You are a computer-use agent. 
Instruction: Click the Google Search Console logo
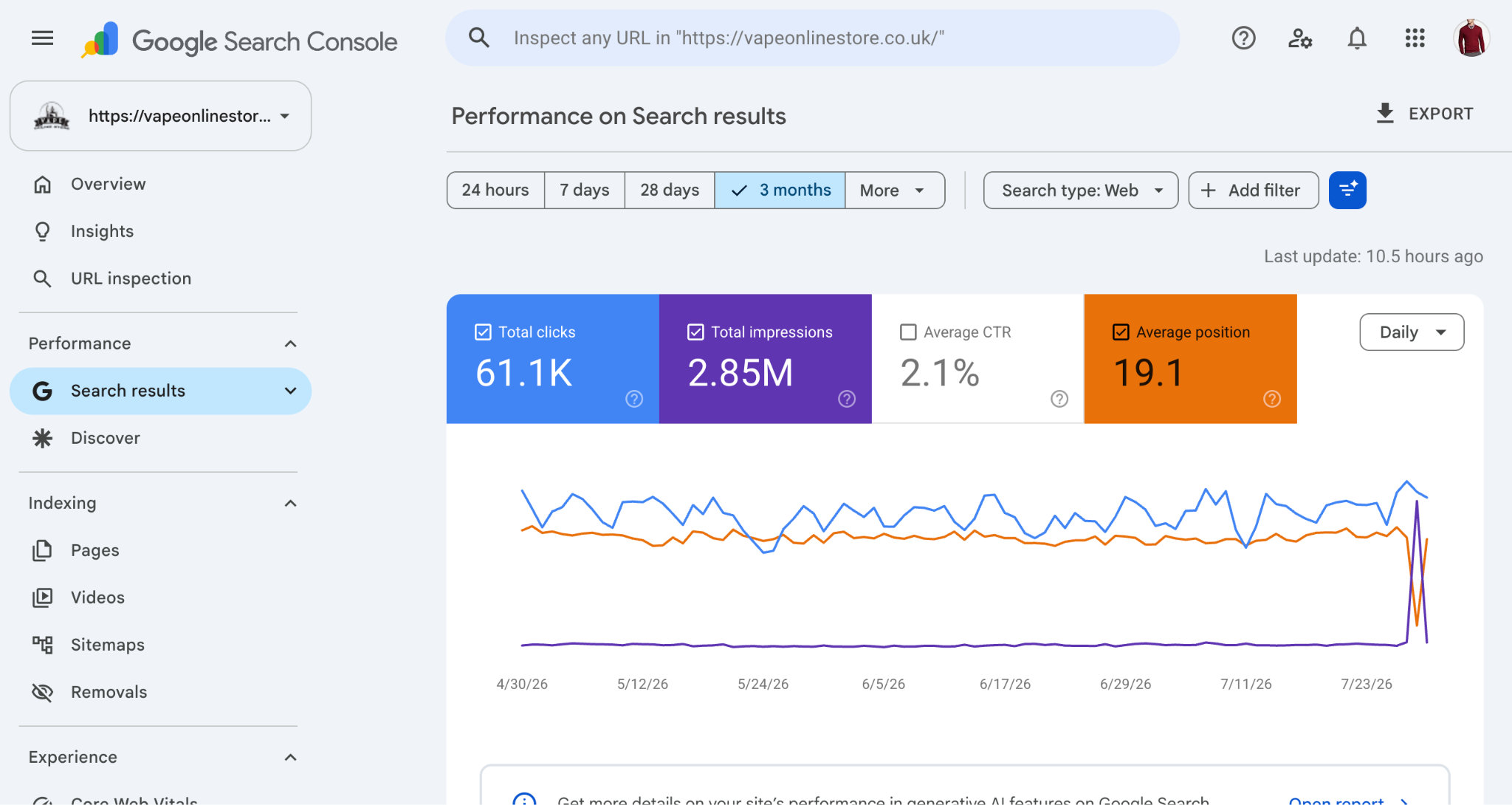(x=240, y=41)
